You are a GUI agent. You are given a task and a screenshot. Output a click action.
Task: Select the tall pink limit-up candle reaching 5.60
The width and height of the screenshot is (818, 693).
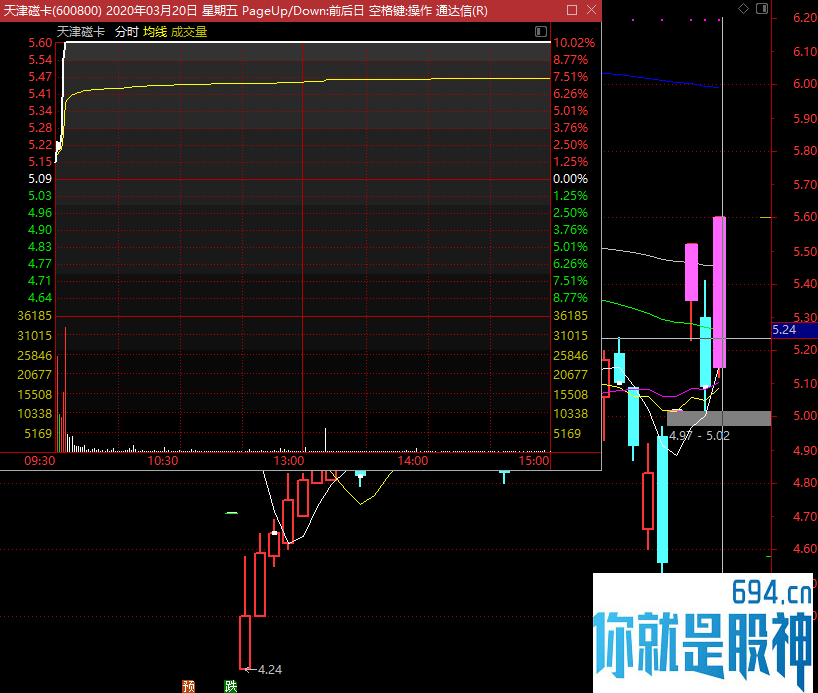[x=719, y=292]
